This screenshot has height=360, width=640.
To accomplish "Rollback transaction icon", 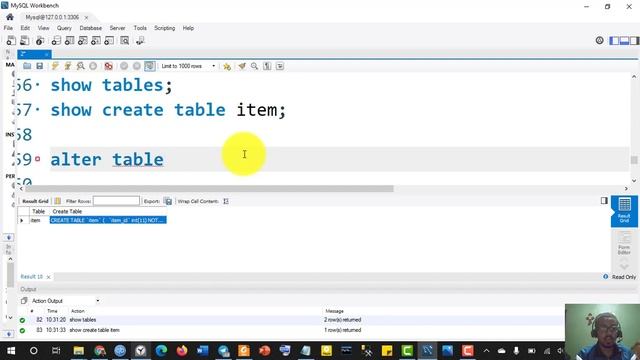I will 137,66.
